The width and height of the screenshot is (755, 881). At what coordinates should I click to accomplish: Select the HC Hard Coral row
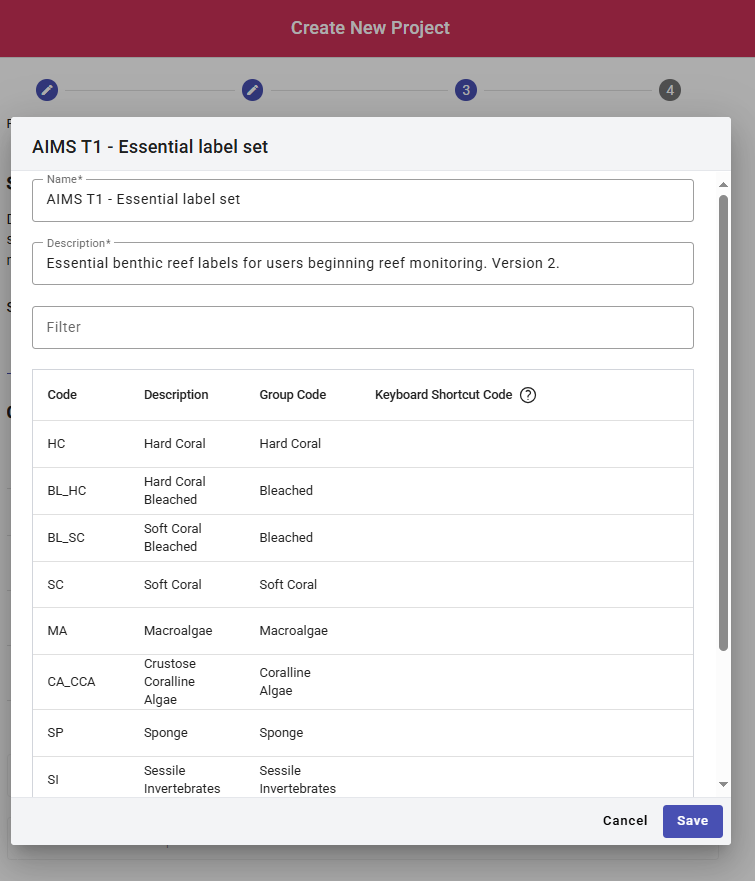click(x=362, y=444)
